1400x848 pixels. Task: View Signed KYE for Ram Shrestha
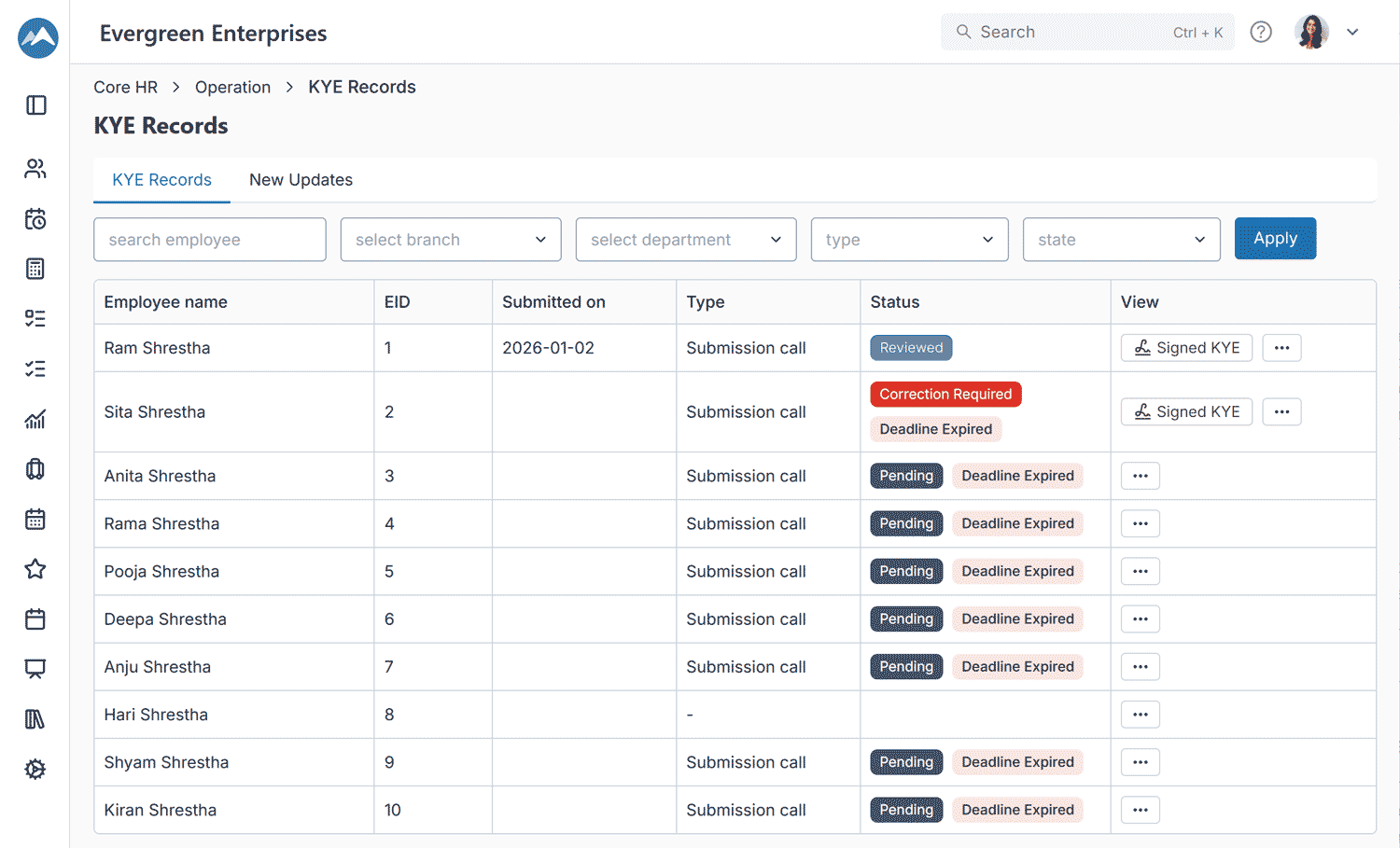tap(1186, 348)
